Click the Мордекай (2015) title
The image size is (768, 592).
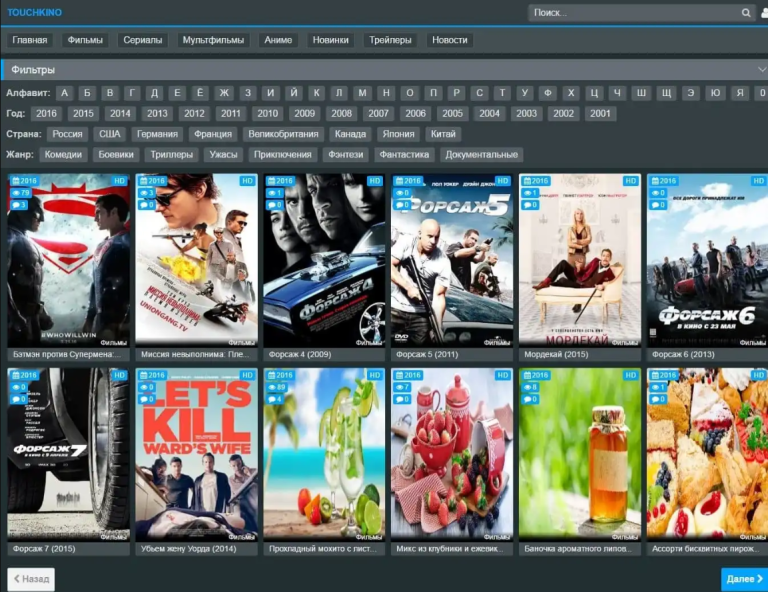[556, 354]
